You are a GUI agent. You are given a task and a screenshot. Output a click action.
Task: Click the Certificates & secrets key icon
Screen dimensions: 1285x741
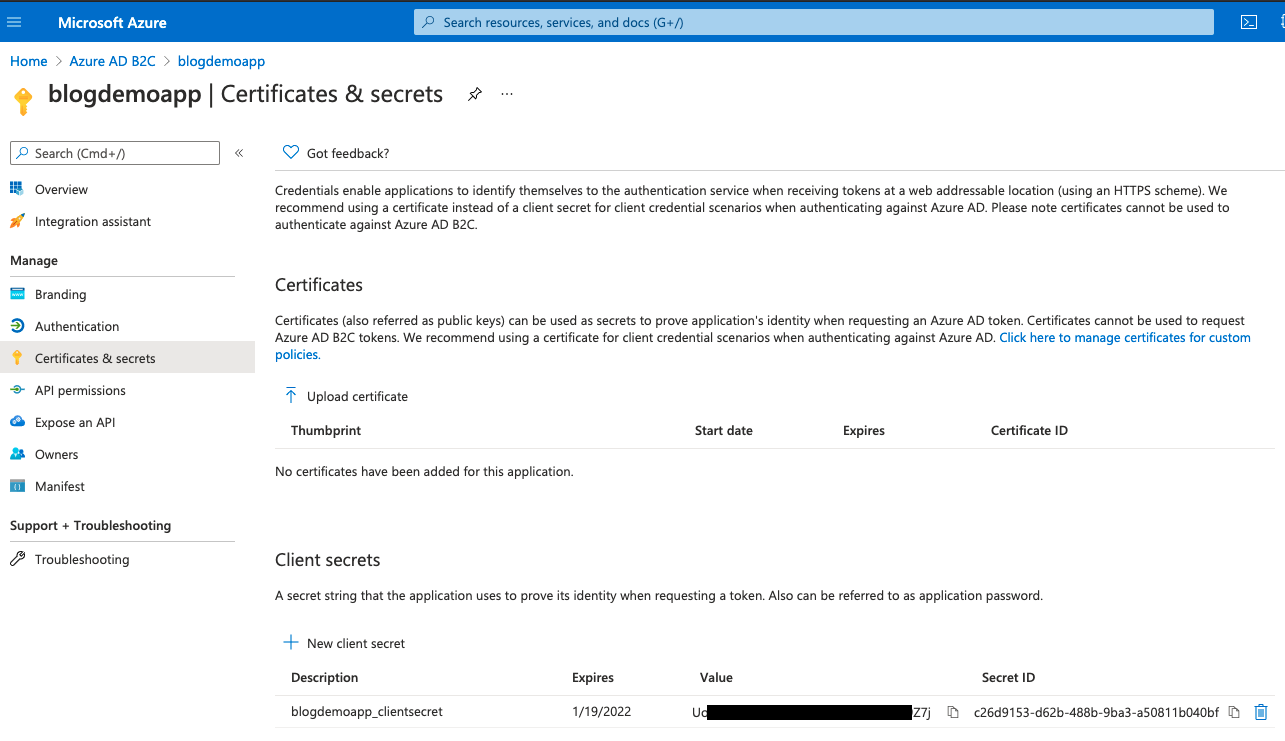click(x=17, y=358)
